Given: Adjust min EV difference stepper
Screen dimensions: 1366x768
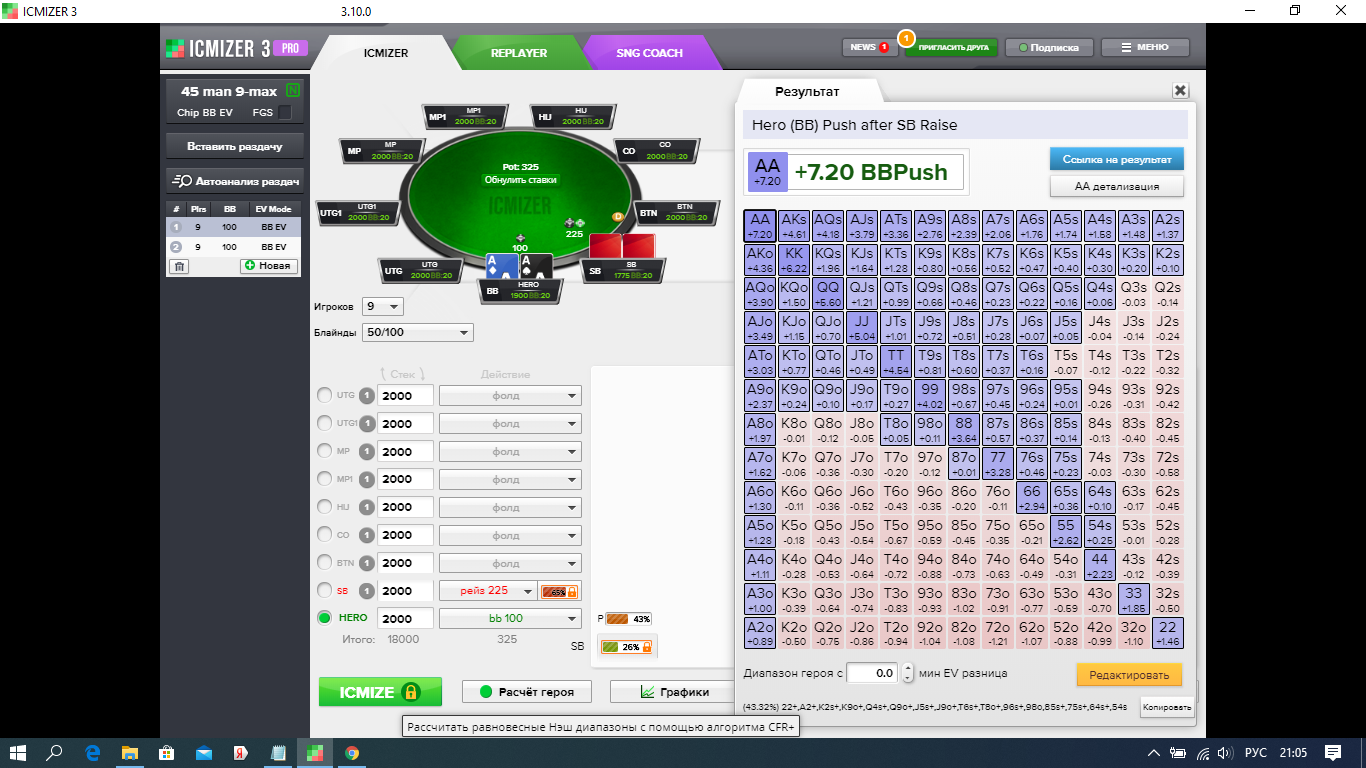Looking at the screenshot, I should [907, 674].
